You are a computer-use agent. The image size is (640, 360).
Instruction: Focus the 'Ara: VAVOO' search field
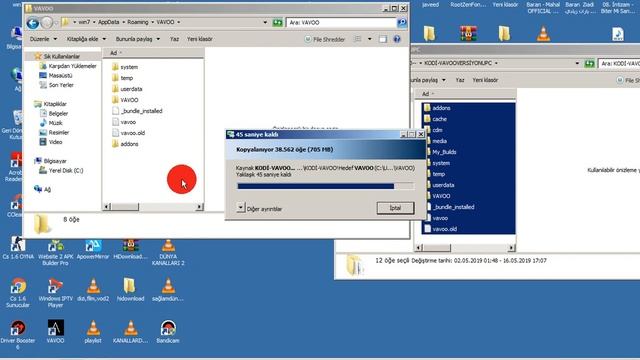(x=341, y=22)
